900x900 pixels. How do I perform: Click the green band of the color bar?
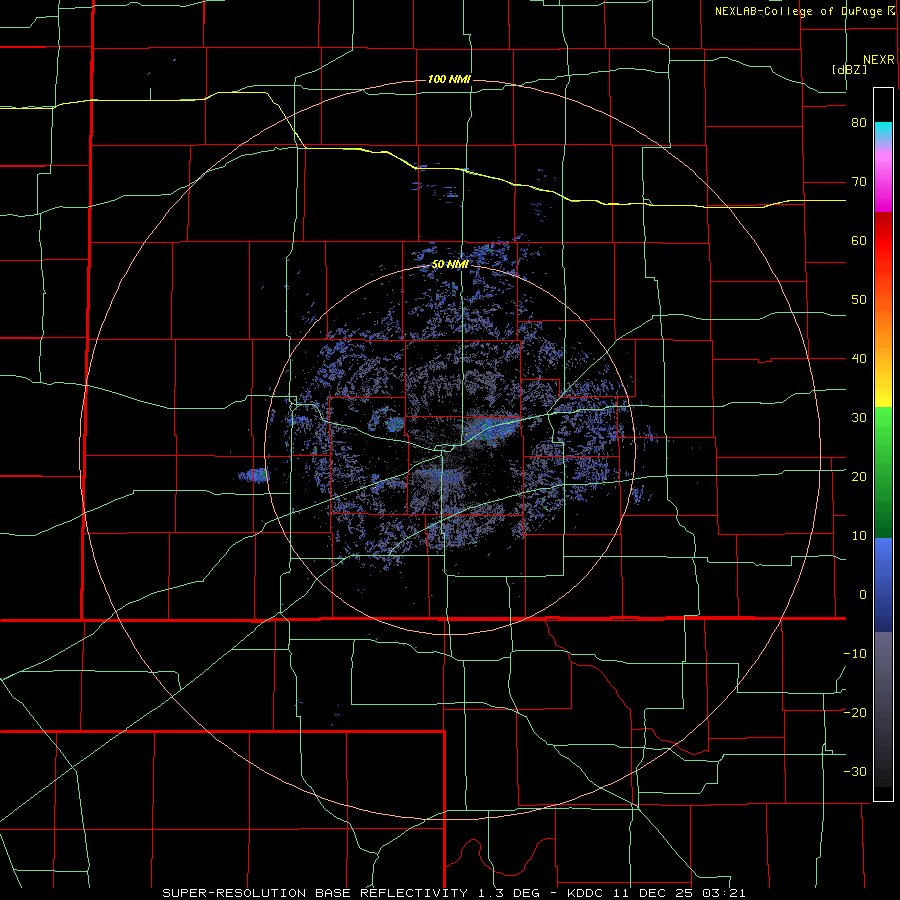click(883, 472)
